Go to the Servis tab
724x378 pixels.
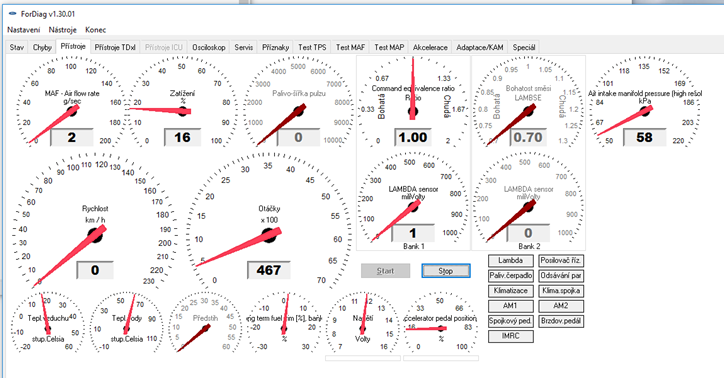coord(243,47)
